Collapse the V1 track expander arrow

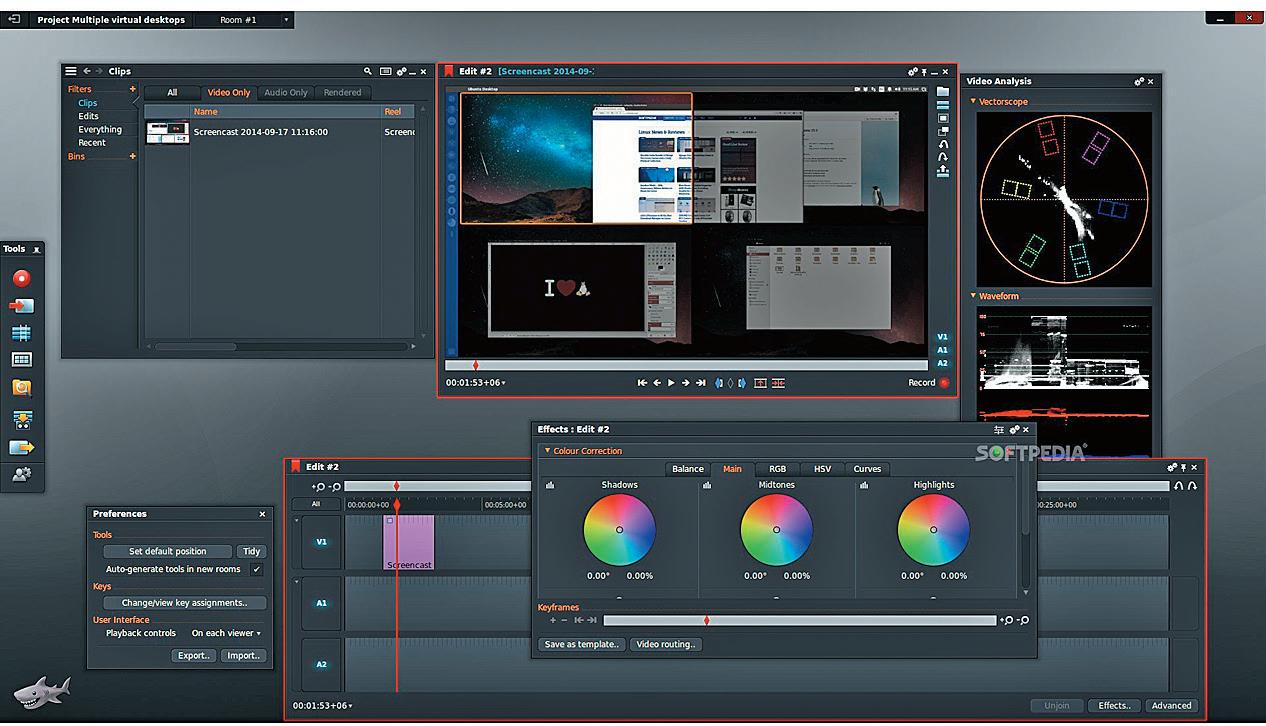tap(296, 520)
